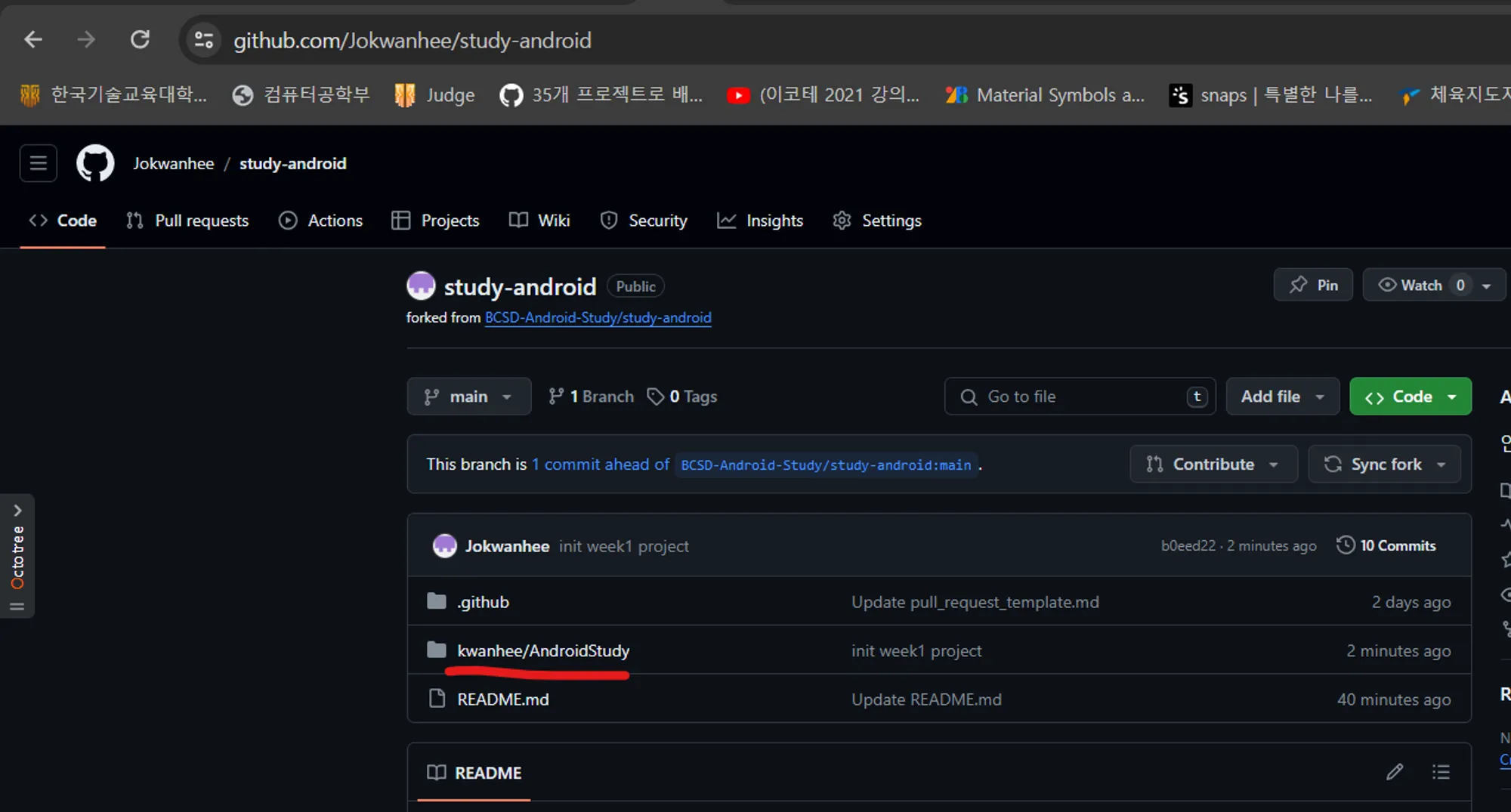Click the browser address bar URL

[413, 40]
